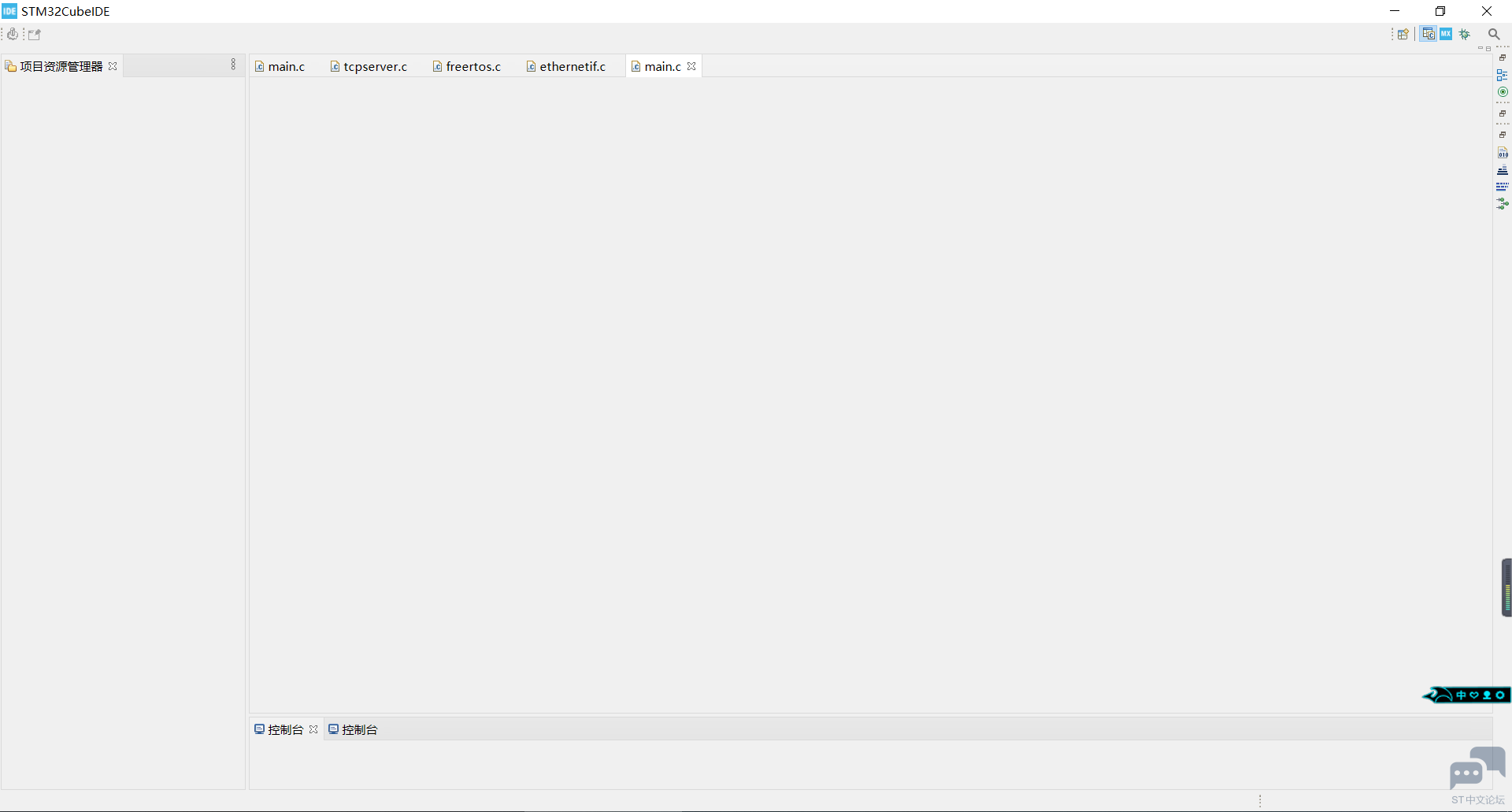Image resolution: width=1512 pixels, height=812 pixels.
Task: Click the Open Perspective icon
Action: point(1403,34)
